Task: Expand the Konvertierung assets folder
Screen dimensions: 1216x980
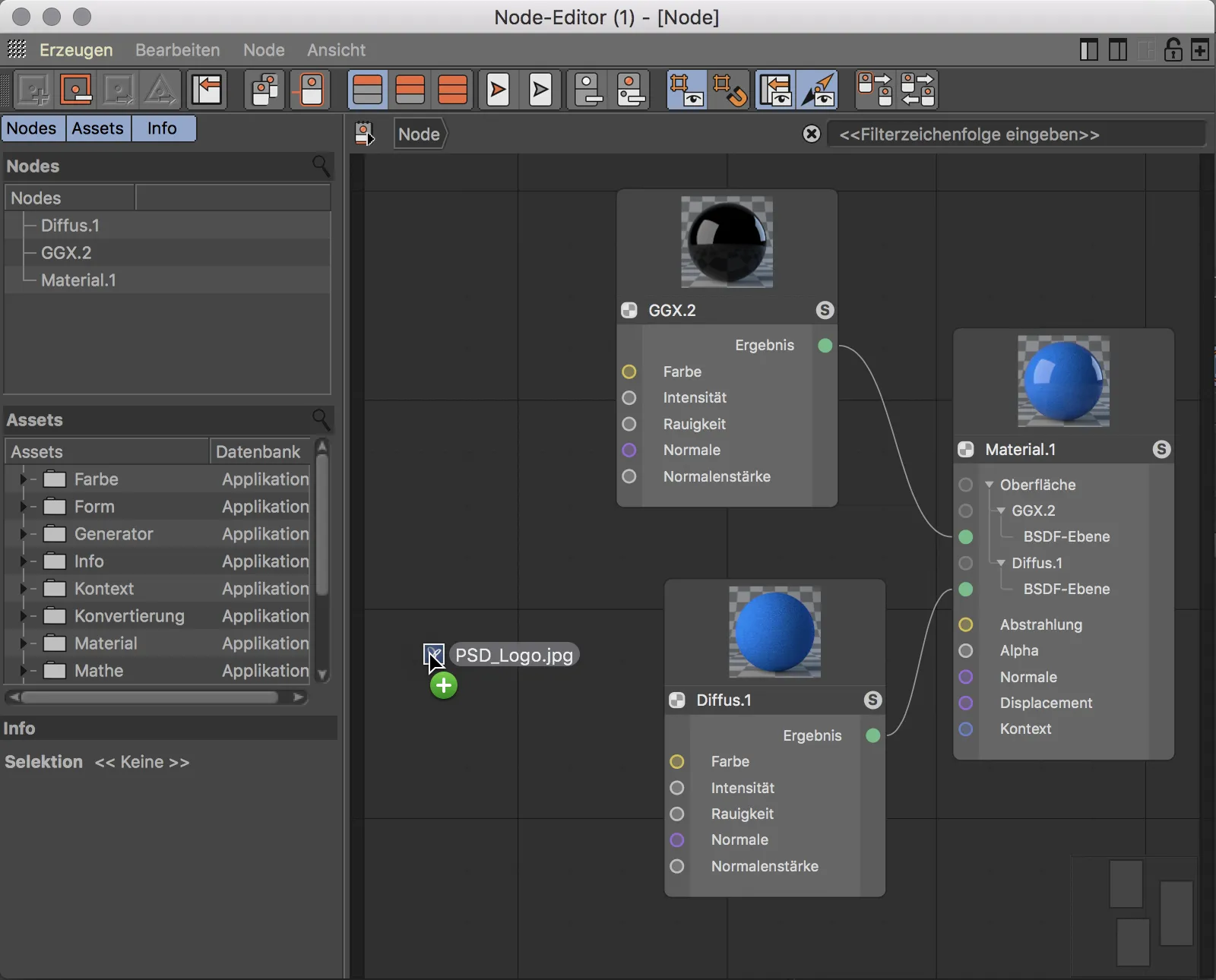Action: click(x=23, y=616)
